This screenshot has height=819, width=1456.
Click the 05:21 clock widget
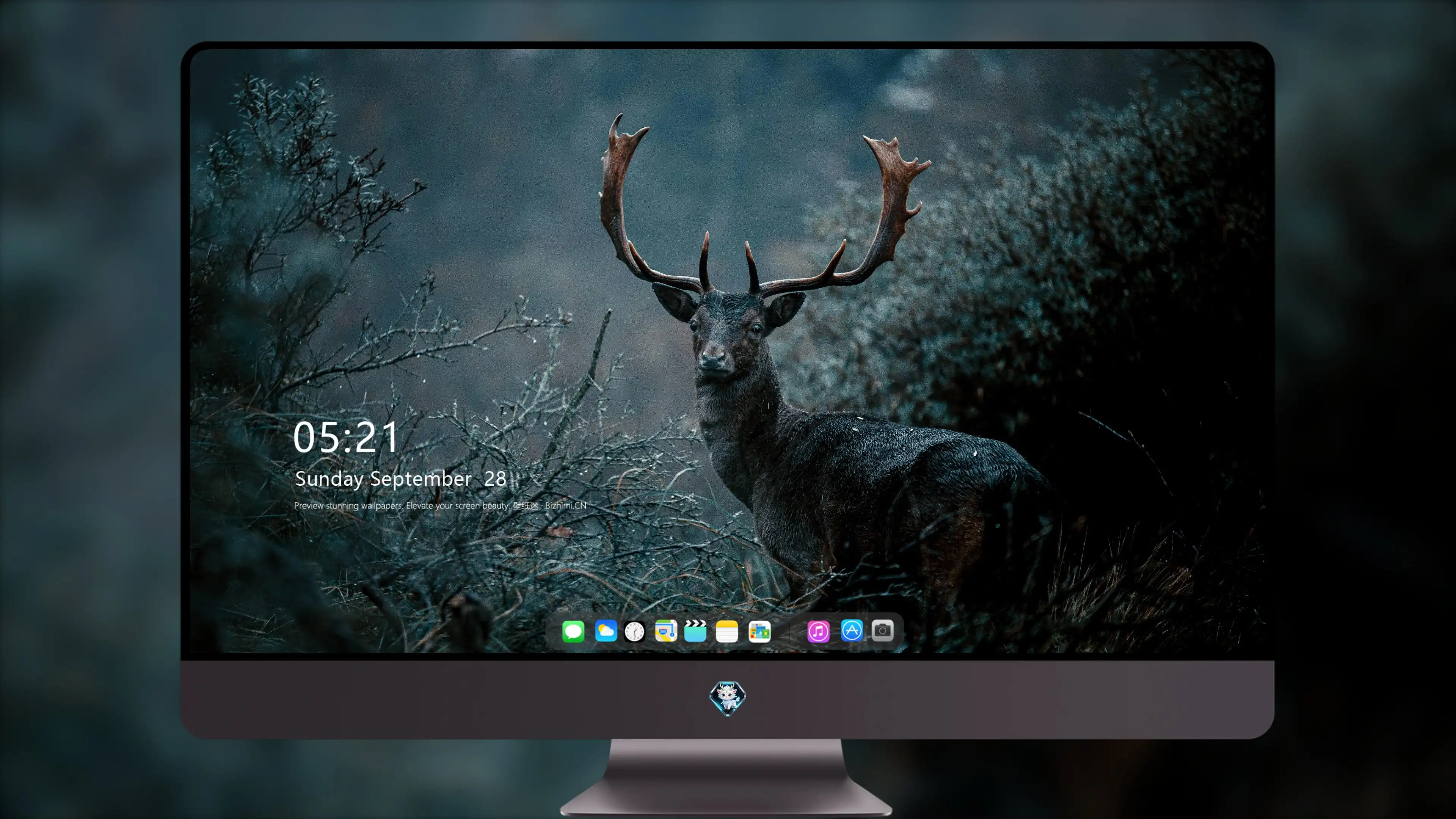[x=345, y=438]
